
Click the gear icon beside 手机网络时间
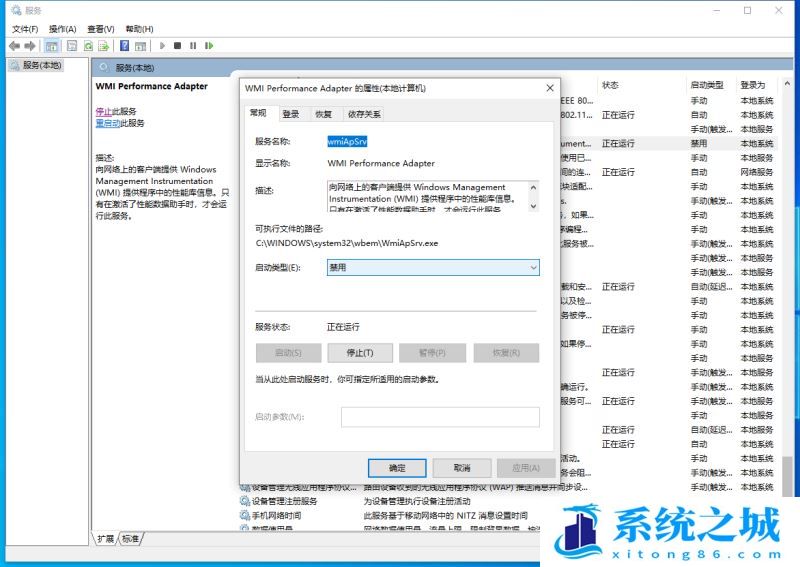coord(245,515)
